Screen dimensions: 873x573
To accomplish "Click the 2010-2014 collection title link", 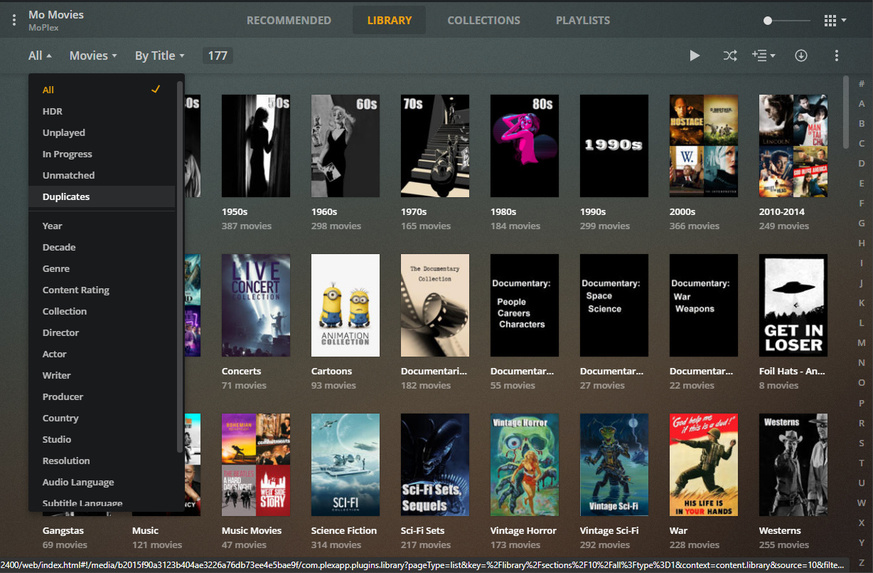I will (782, 212).
